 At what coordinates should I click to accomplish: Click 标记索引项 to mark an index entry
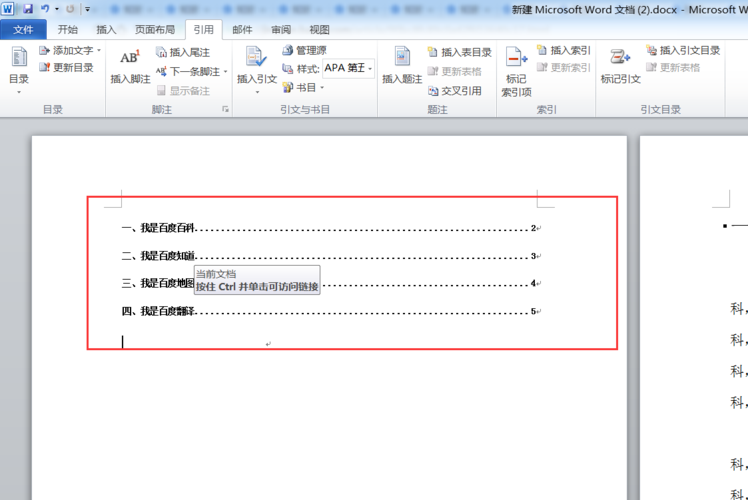click(516, 72)
